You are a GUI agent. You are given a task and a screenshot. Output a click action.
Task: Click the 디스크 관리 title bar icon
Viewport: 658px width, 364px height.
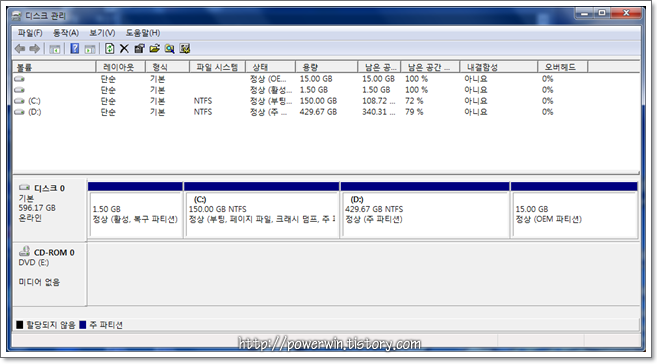pyautogui.click(x=17, y=16)
